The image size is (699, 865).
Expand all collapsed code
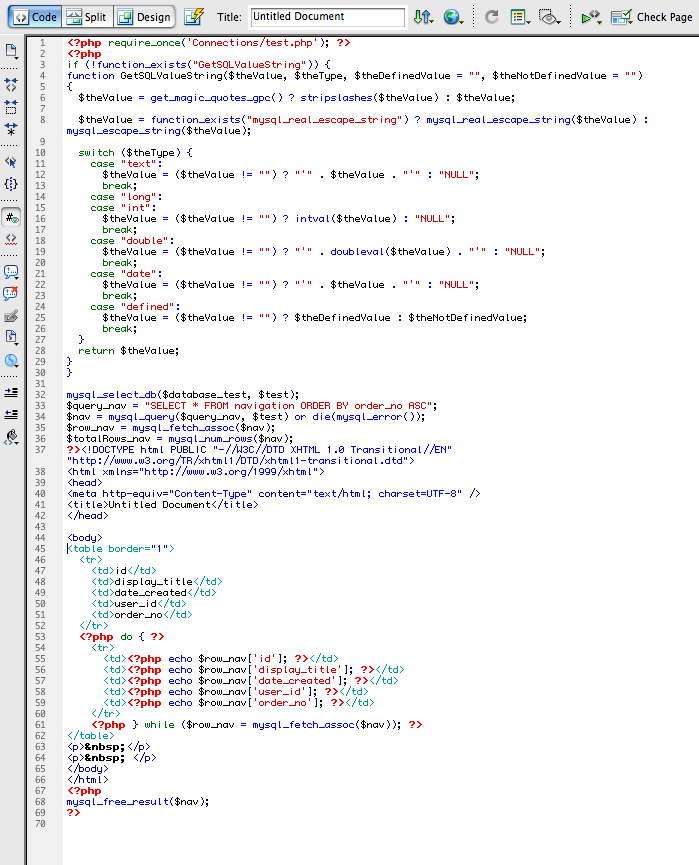point(11,129)
